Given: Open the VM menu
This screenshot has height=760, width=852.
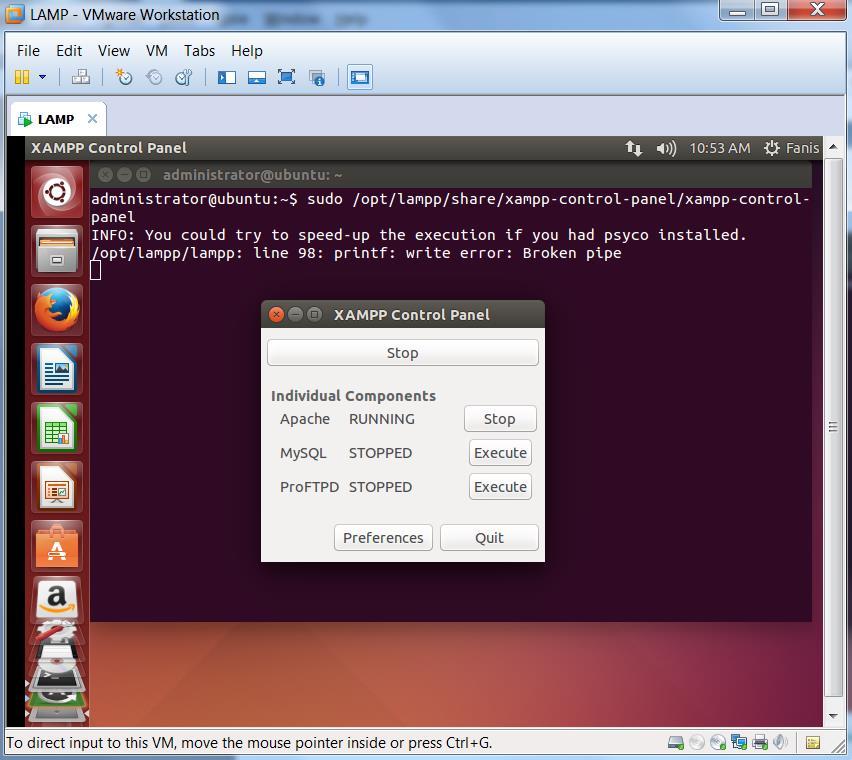Looking at the screenshot, I should coord(156,51).
